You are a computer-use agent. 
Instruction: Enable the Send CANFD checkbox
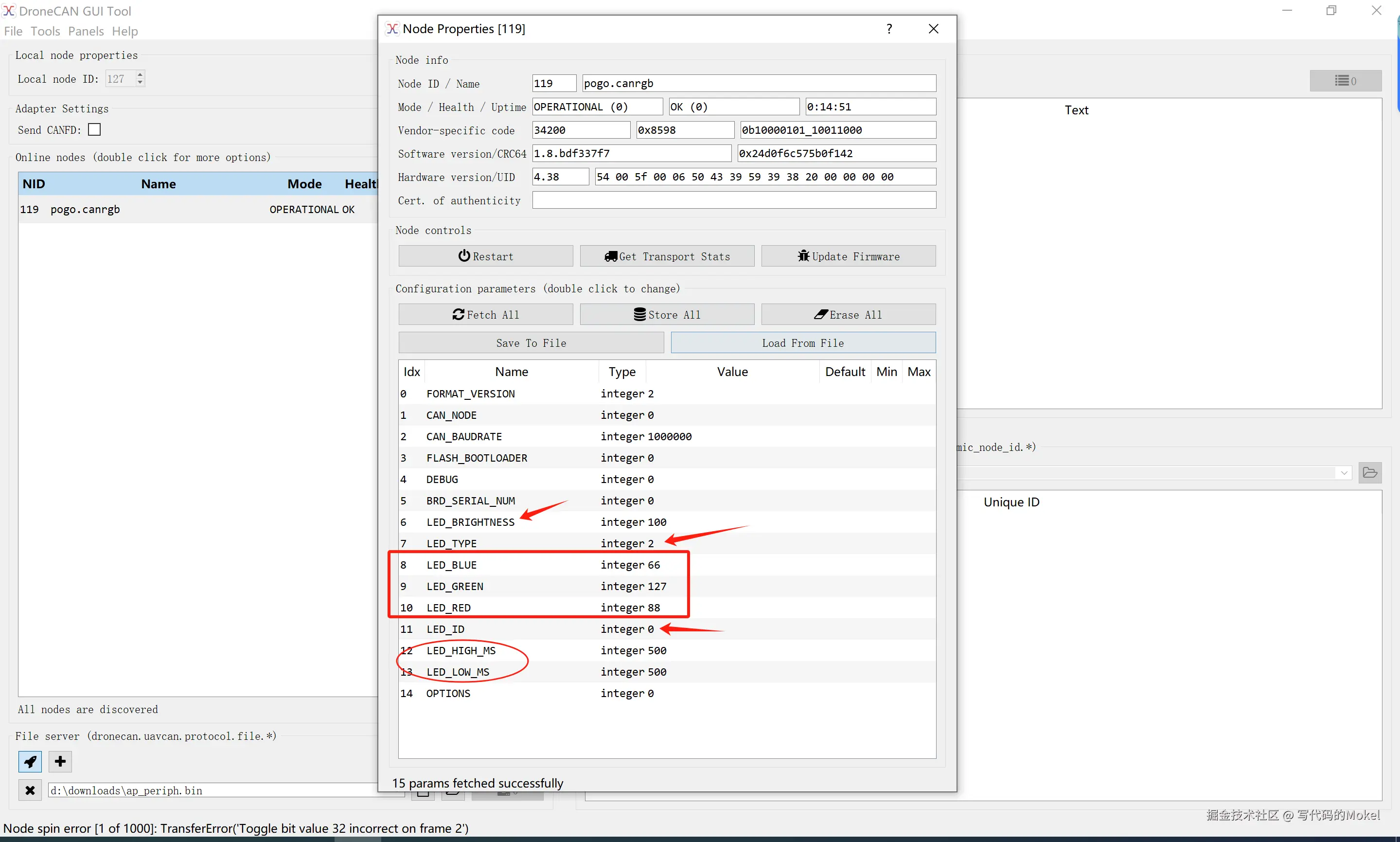click(x=95, y=130)
